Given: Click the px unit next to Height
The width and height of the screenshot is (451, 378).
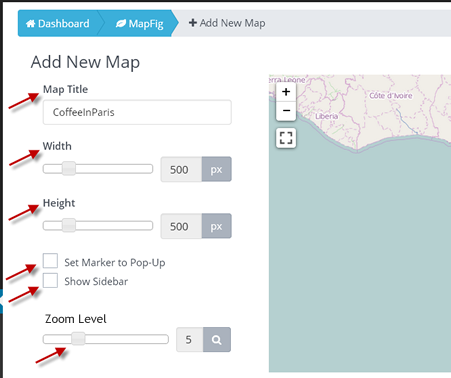Looking at the screenshot, I should pyautogui.click(x=216, y=226).
